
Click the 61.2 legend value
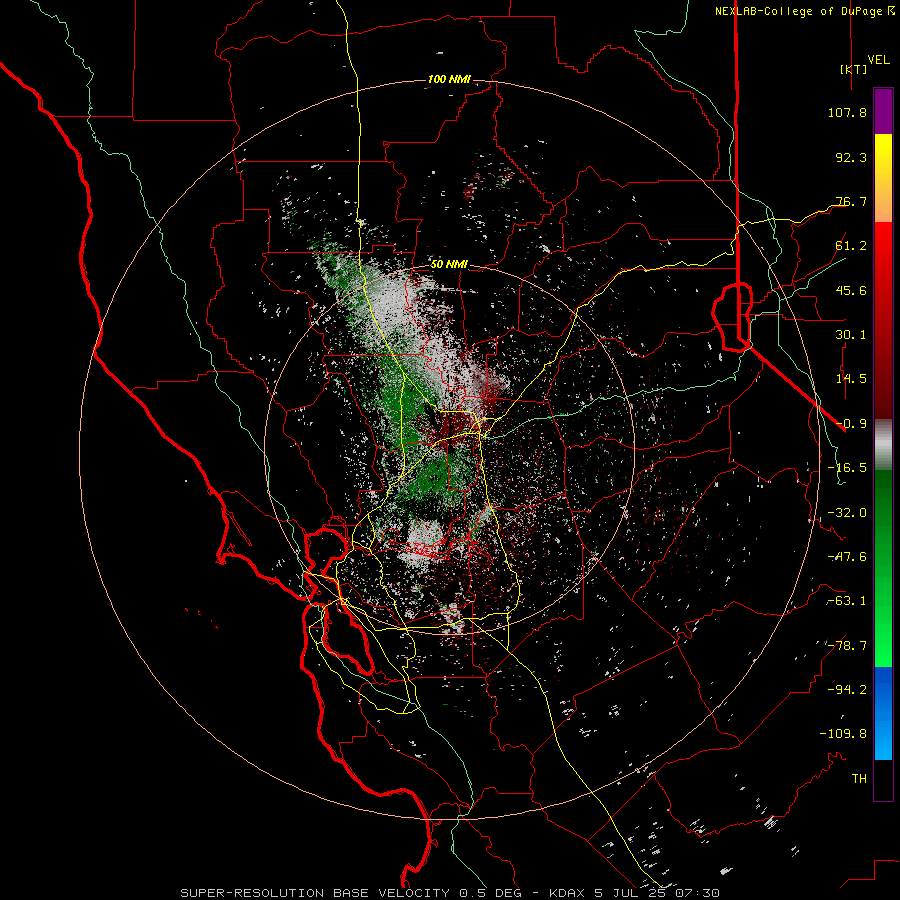click(x=851, y=246)
